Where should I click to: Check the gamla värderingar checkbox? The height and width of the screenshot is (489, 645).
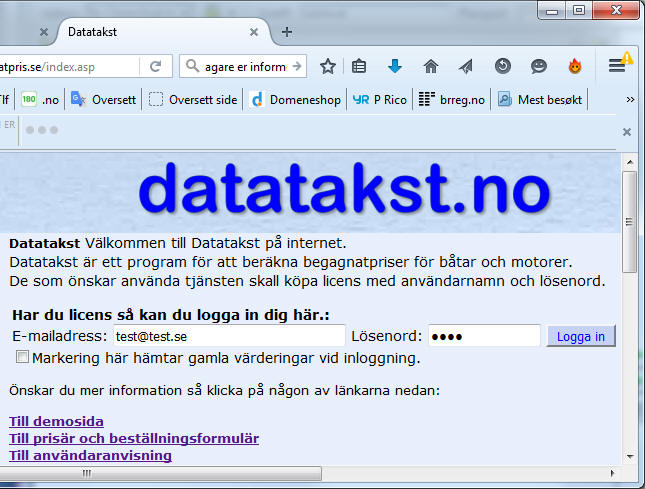pos(22,357)
